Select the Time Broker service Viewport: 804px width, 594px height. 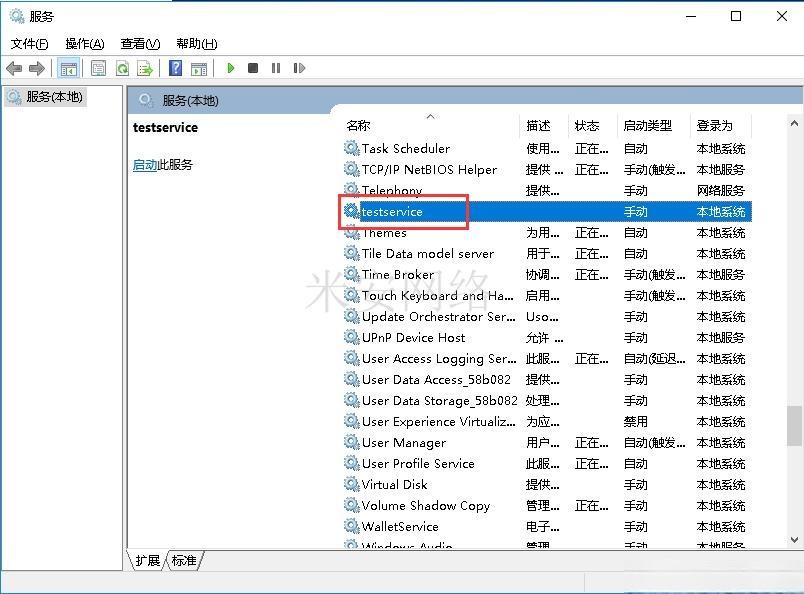tap(547, 275)
